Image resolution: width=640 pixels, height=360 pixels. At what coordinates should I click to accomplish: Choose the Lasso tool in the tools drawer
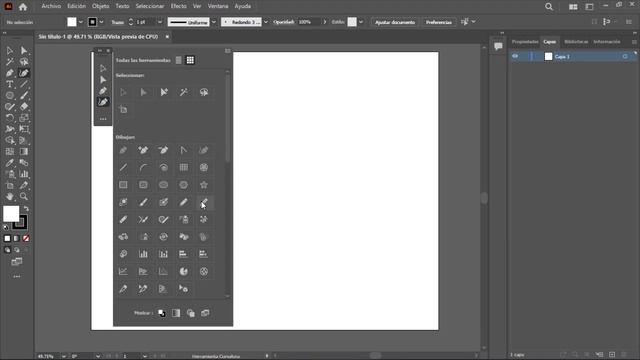pyautogui.click(x=204, y=92)
